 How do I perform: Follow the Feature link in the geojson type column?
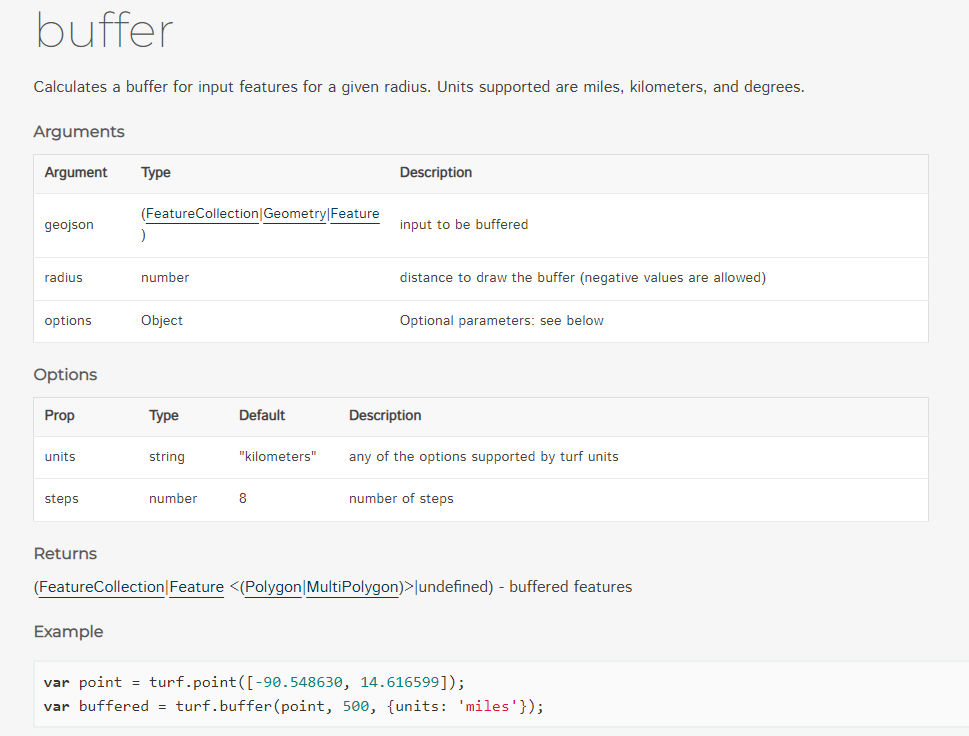pyautogui.click(x=354, y=213)
